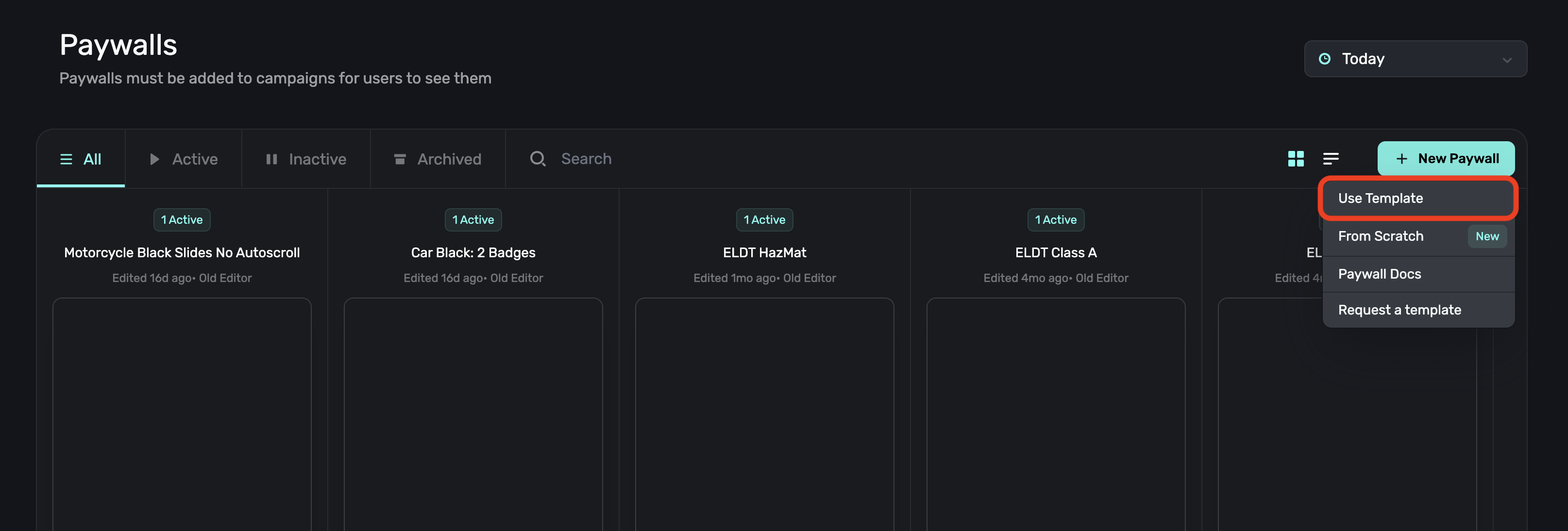Switch to grid view icon

click(x=1295, y=159)
